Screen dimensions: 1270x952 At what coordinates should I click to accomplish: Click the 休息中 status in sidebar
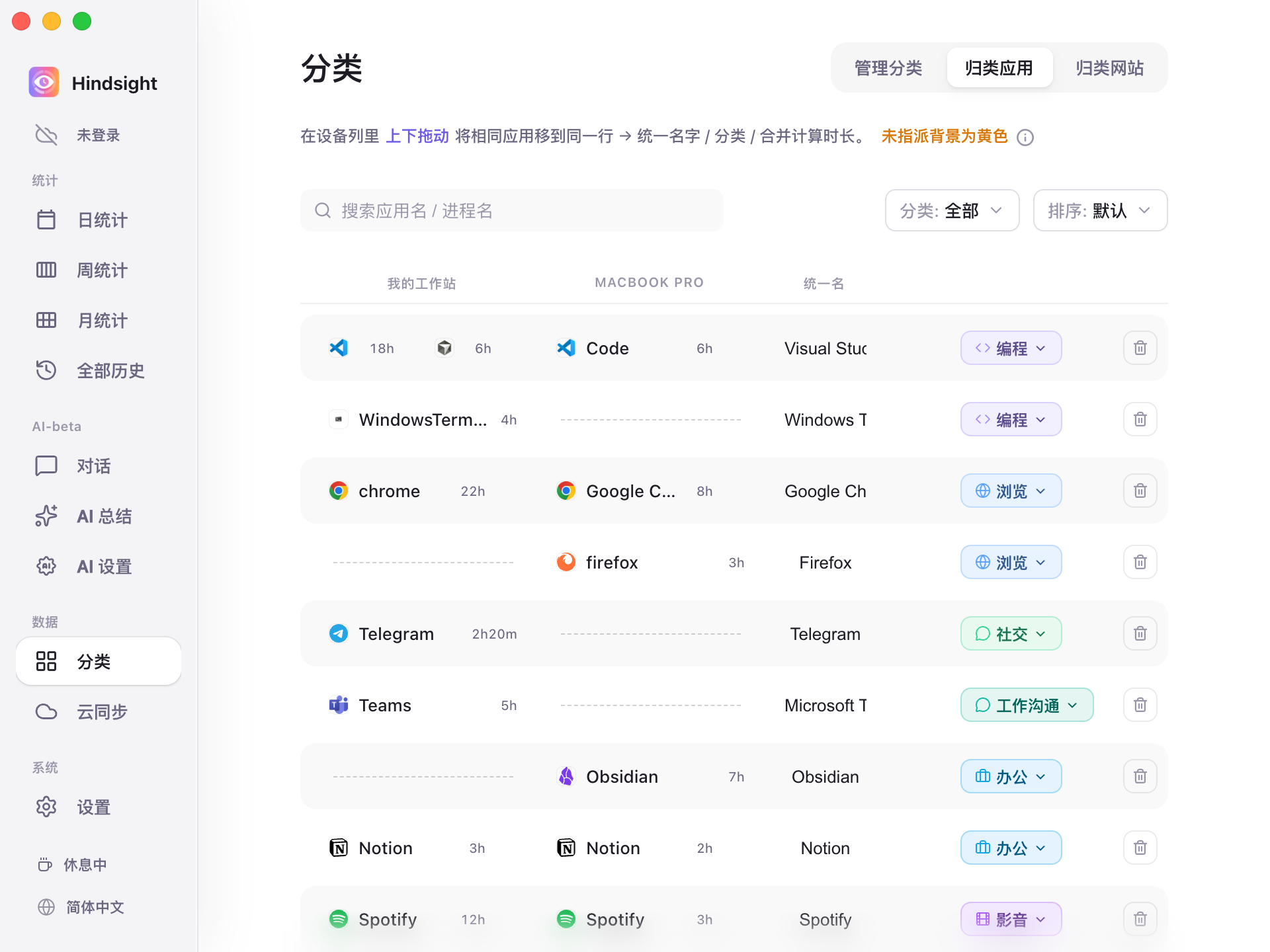(x=73, y=865)
